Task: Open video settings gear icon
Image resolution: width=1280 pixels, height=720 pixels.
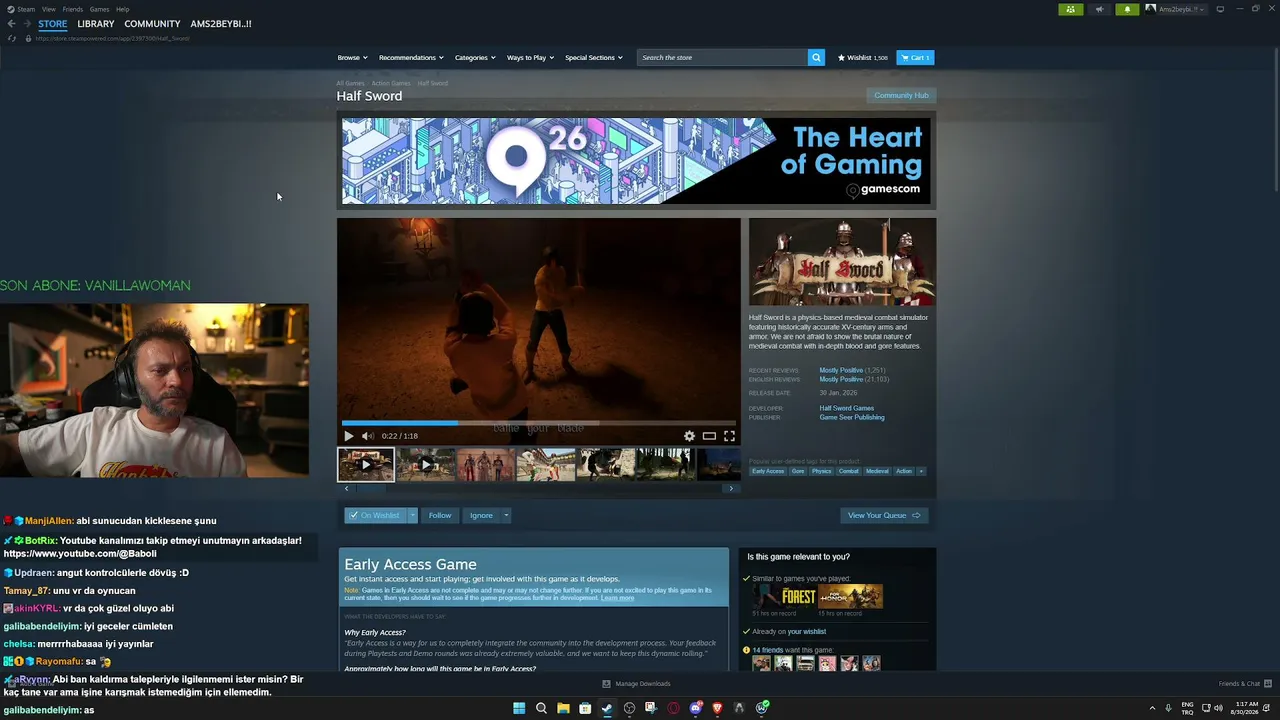Action: point(689,436)
